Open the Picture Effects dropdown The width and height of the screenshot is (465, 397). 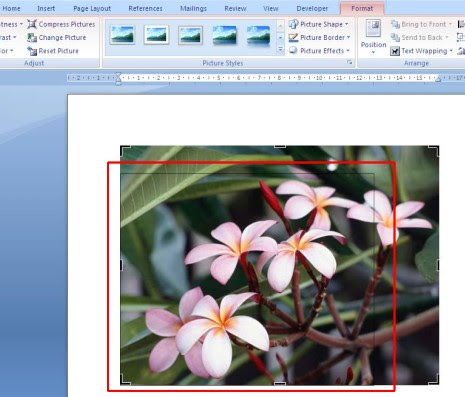click(x=348, y=51)
